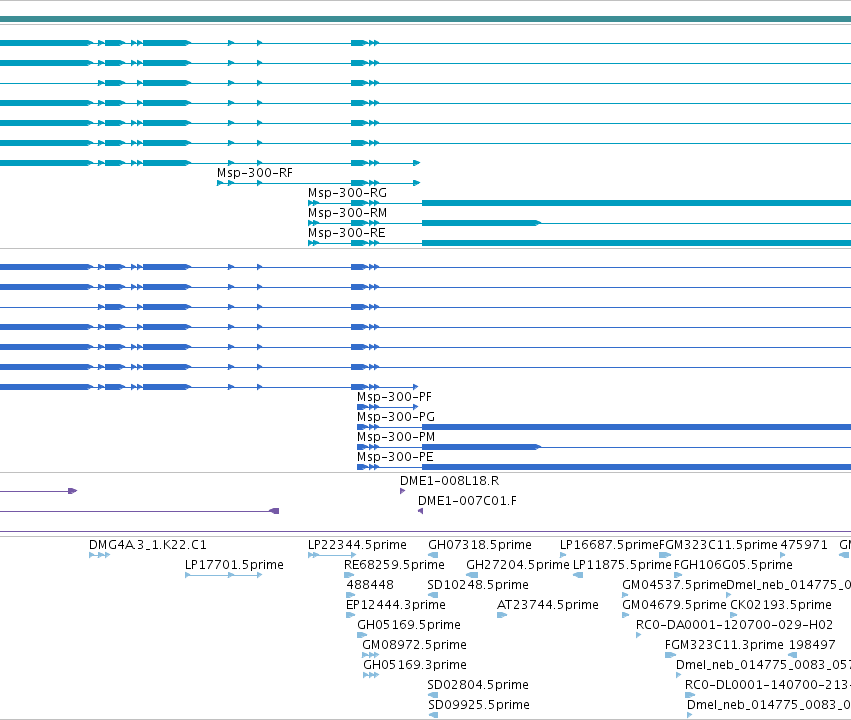
Task: Select the Msp-300-RM transcript label
Action: tap(347, 213)
